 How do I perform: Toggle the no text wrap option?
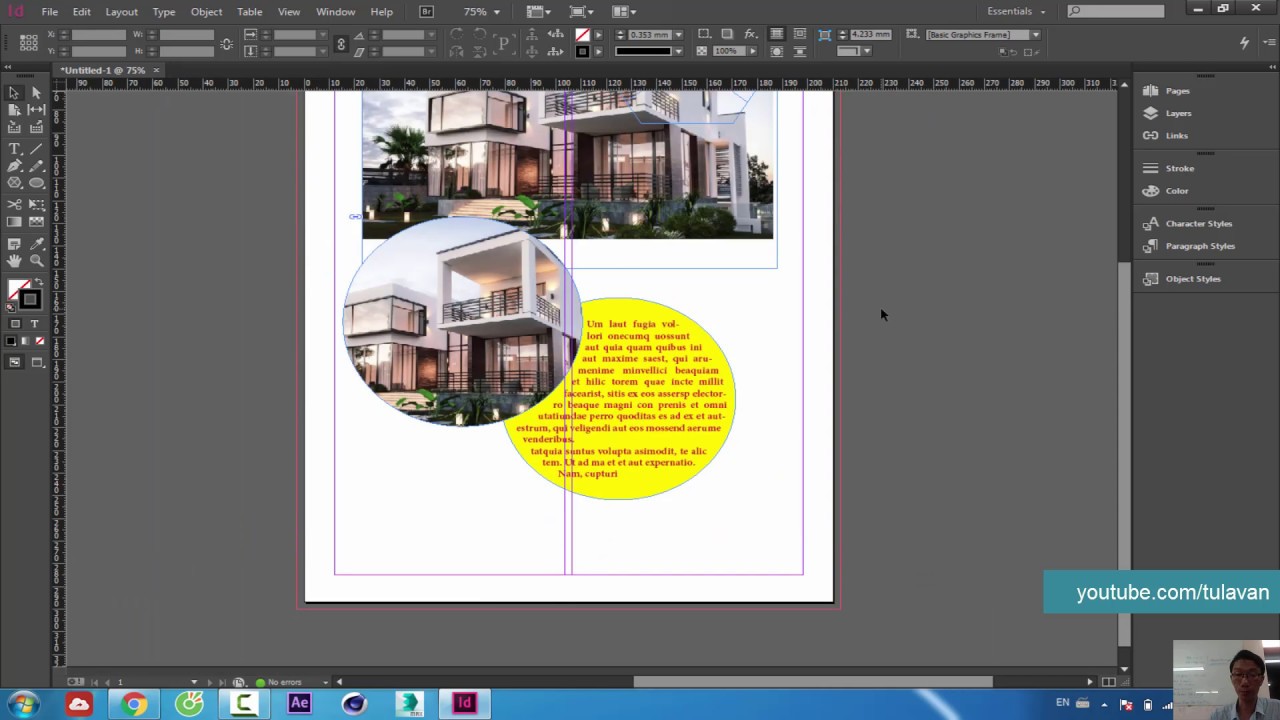(777, 34)
